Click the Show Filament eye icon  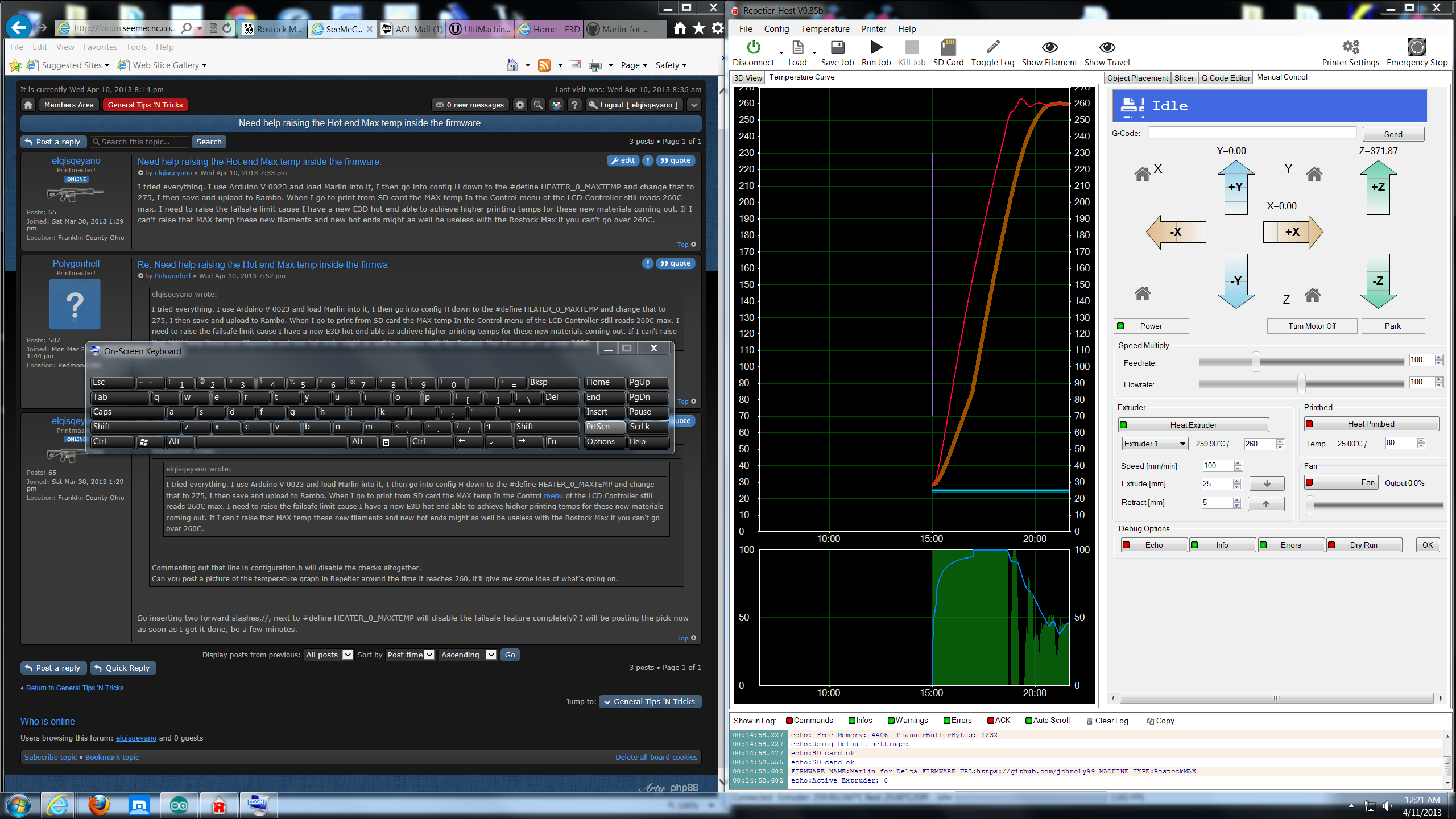pos(1049,48)
